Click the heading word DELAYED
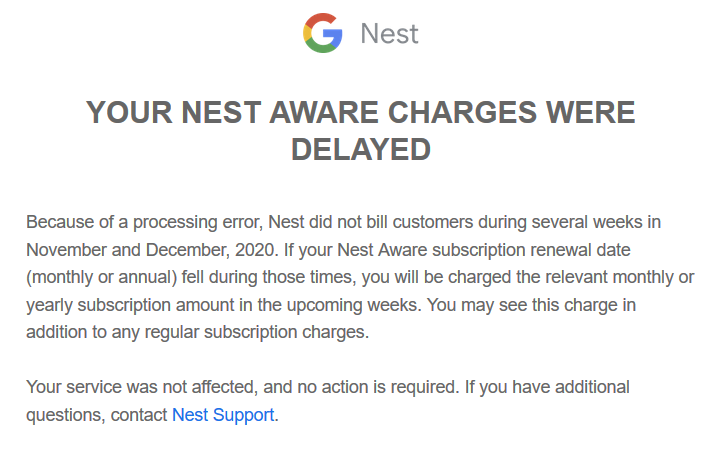Image resolution: width=705 pixels, height=472 pixels. [360, 150]
